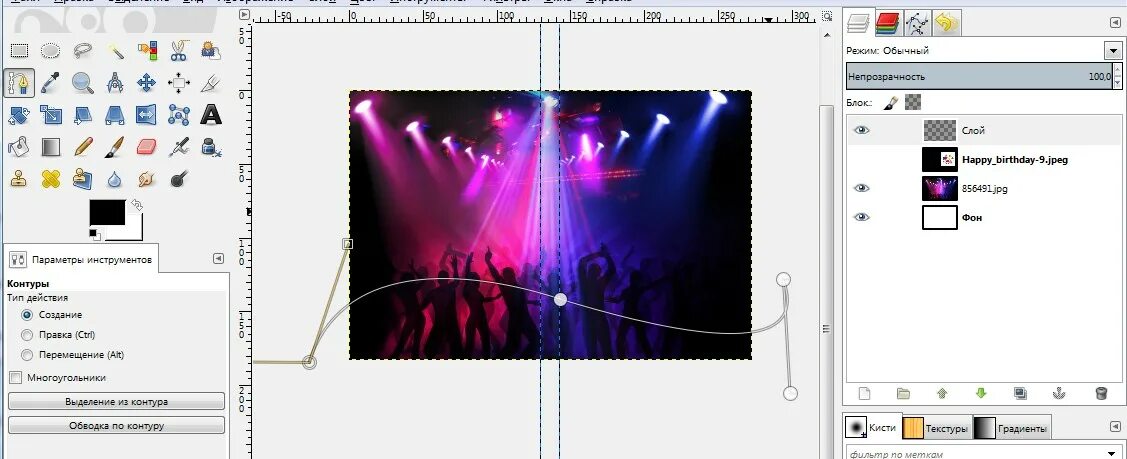Viewport: 1127px width, 459px height.
Task: Select the Measure compass tool
Action: (115, 83)
